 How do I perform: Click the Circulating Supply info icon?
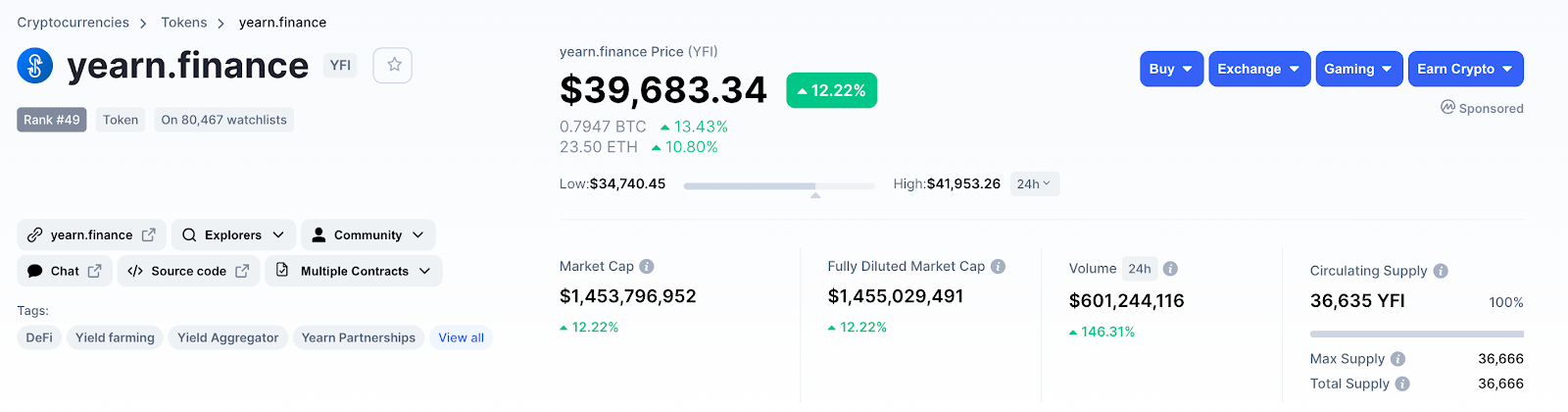point(1441,271)
